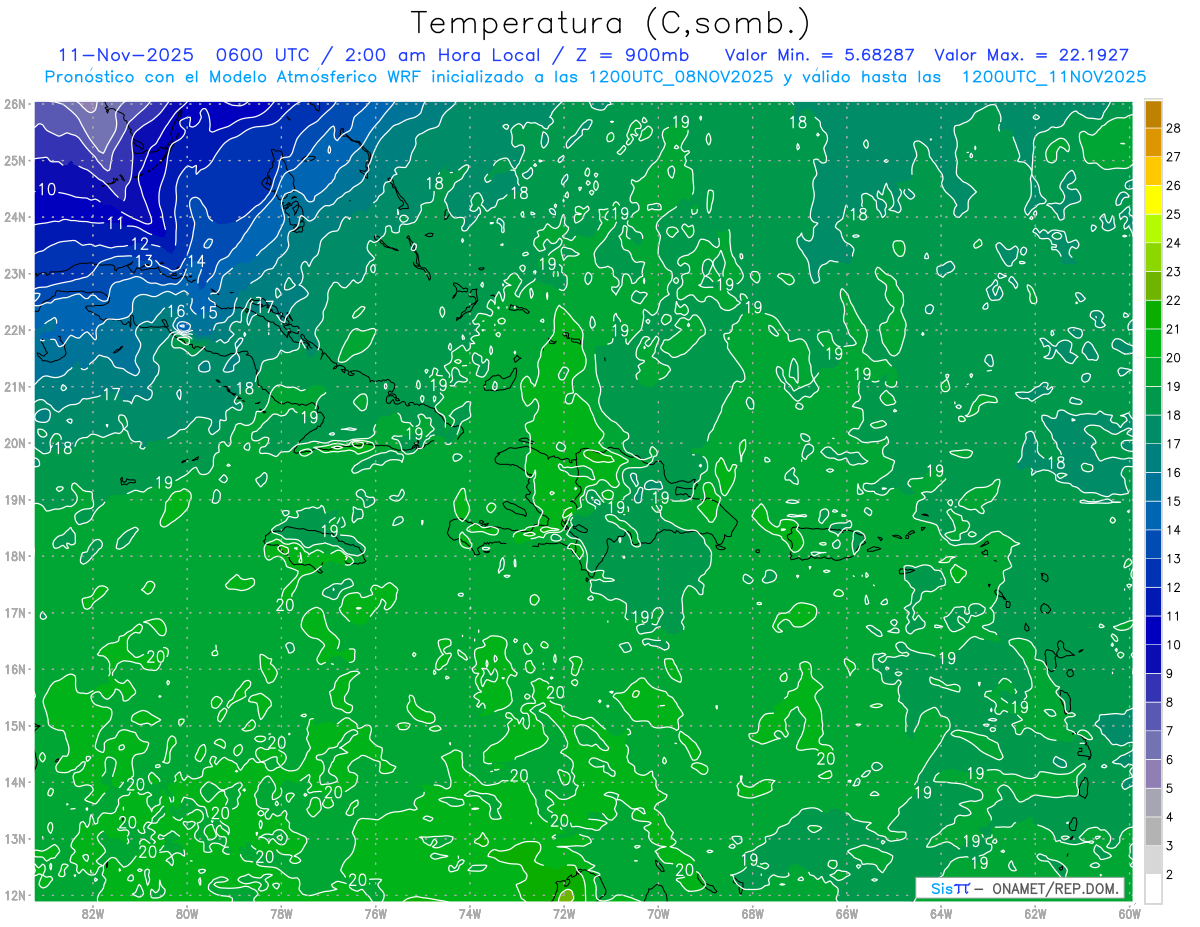1200x927 pixels.
Task: Click longitude axis label "64W"
Action: (x=941, y=912)
